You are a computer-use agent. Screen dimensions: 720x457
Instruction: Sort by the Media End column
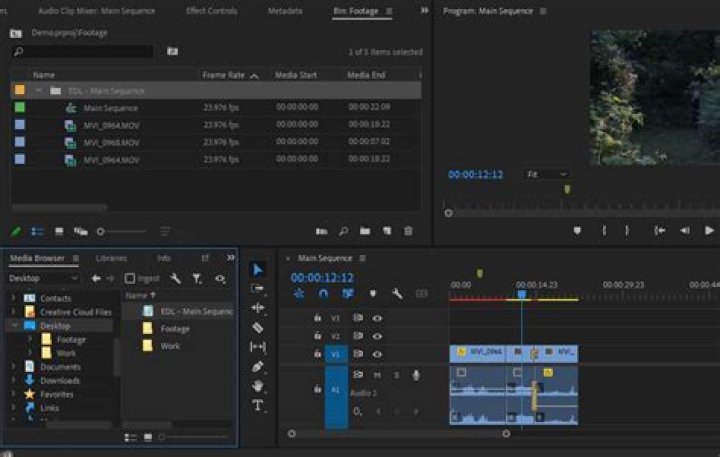point(366,75)
